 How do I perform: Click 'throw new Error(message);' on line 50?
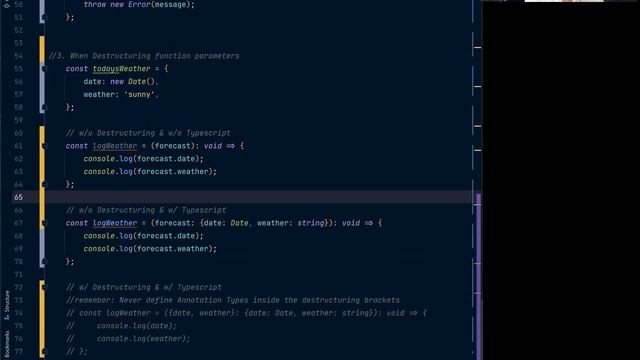(x=139, y=5)
